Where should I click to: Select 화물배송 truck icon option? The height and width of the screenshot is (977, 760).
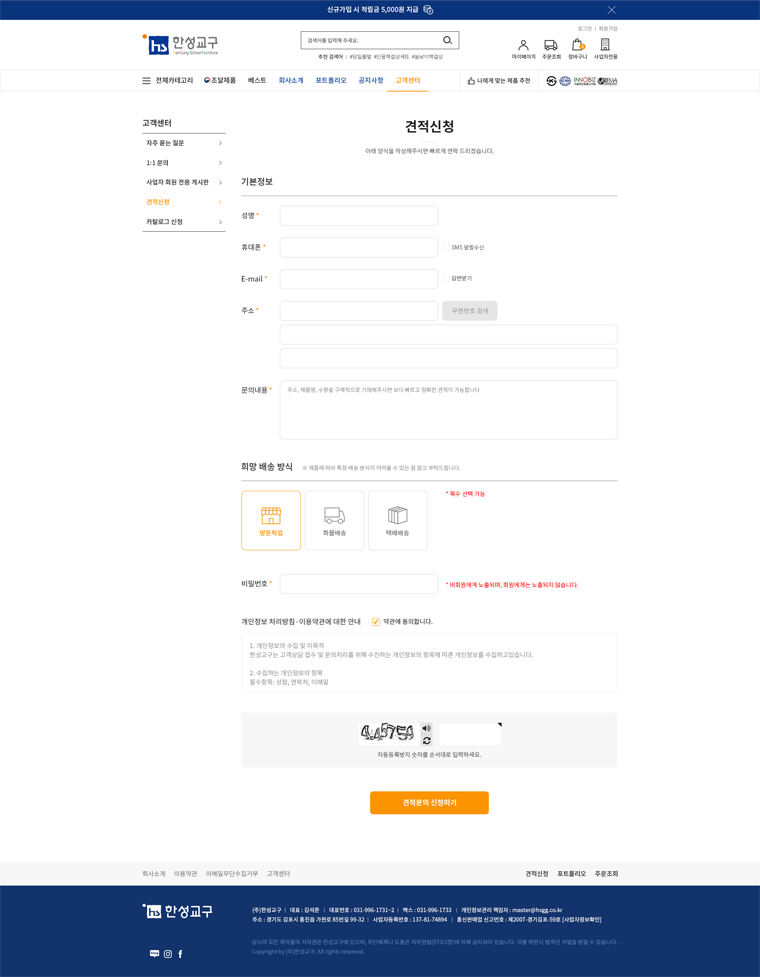(335, 520)
